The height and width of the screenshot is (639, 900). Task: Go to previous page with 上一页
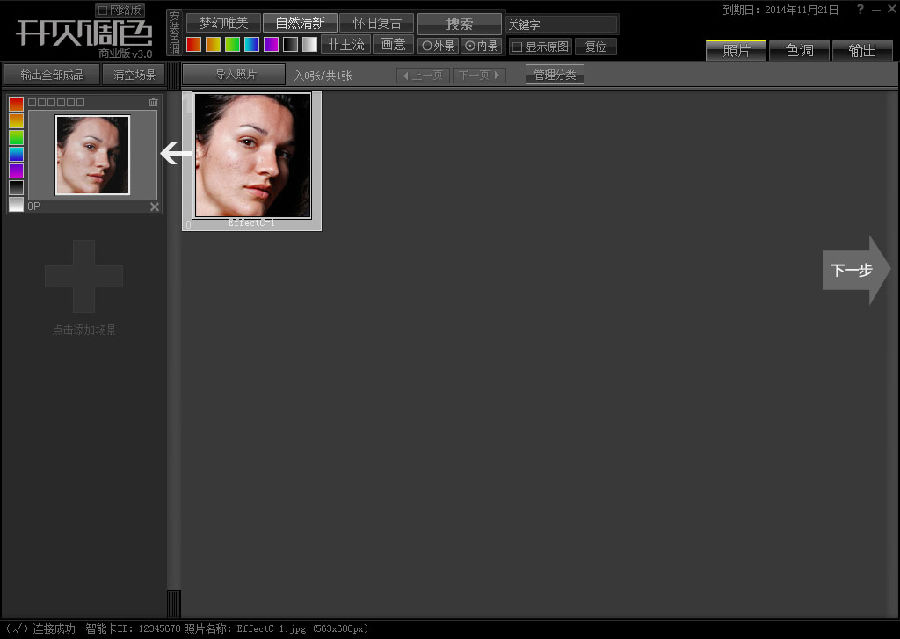[423, 75]
